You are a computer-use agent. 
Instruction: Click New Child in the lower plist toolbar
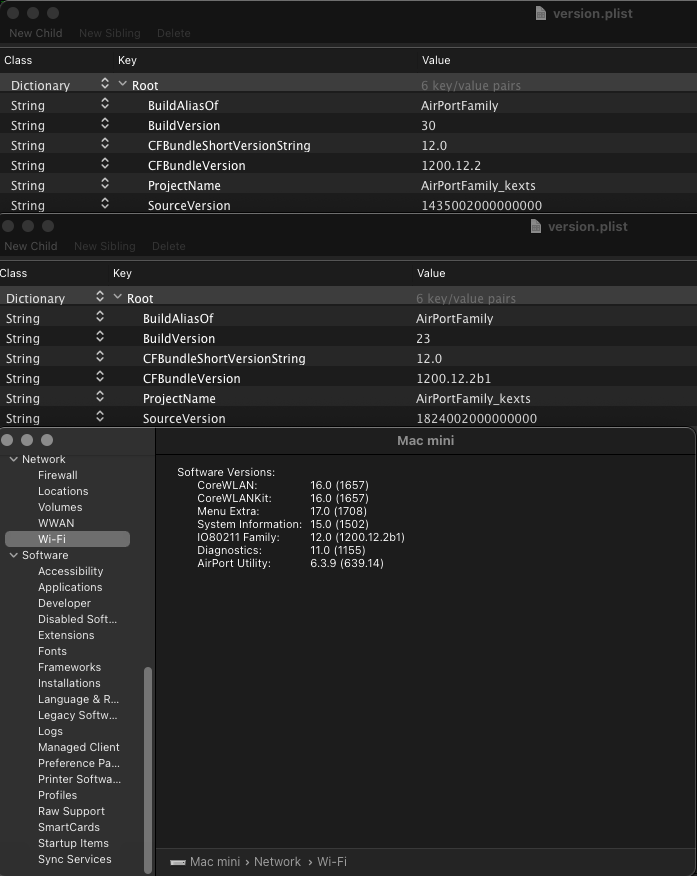[31, 246]
